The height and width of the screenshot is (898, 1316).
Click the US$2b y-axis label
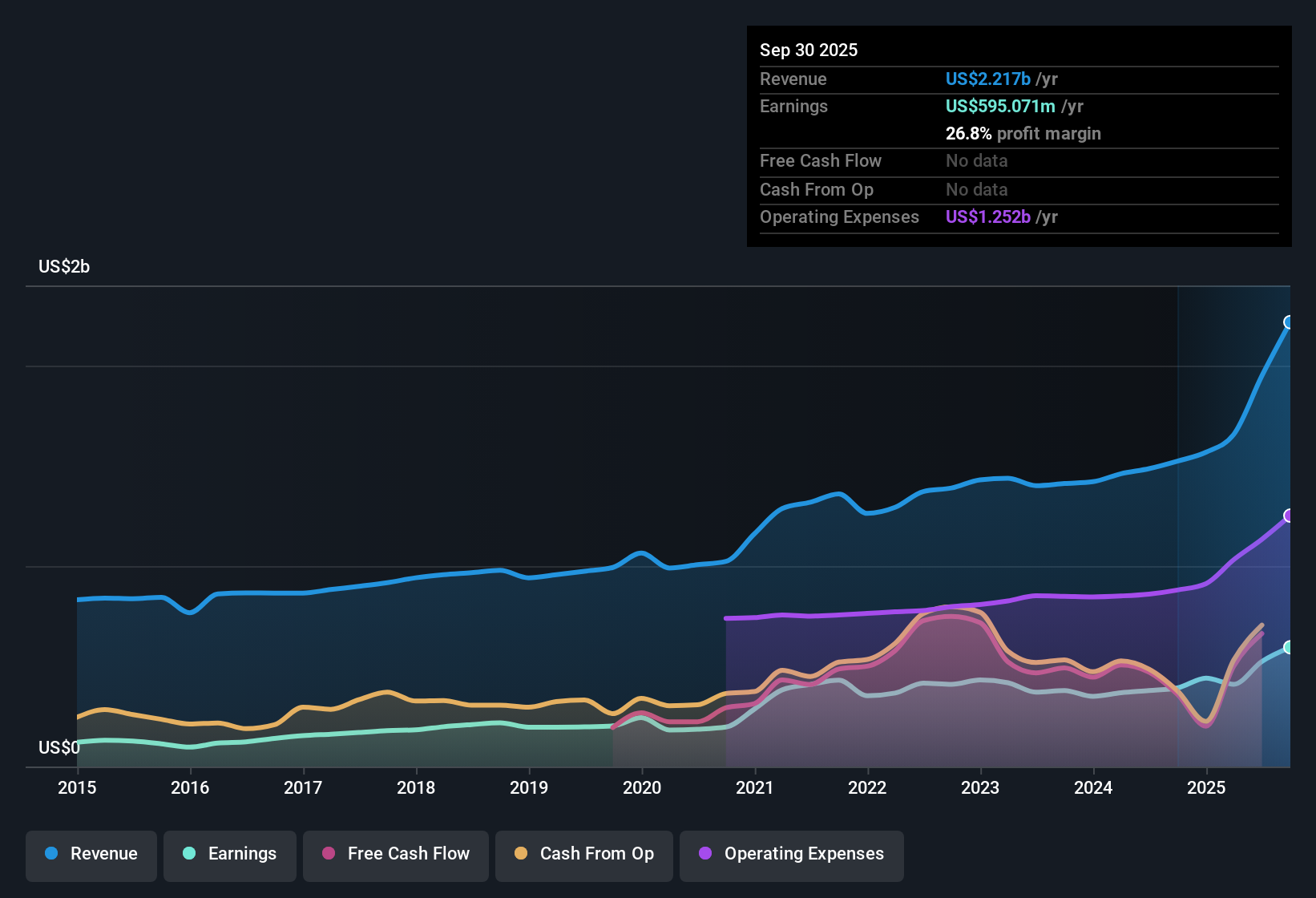click(x=64, y=266)
